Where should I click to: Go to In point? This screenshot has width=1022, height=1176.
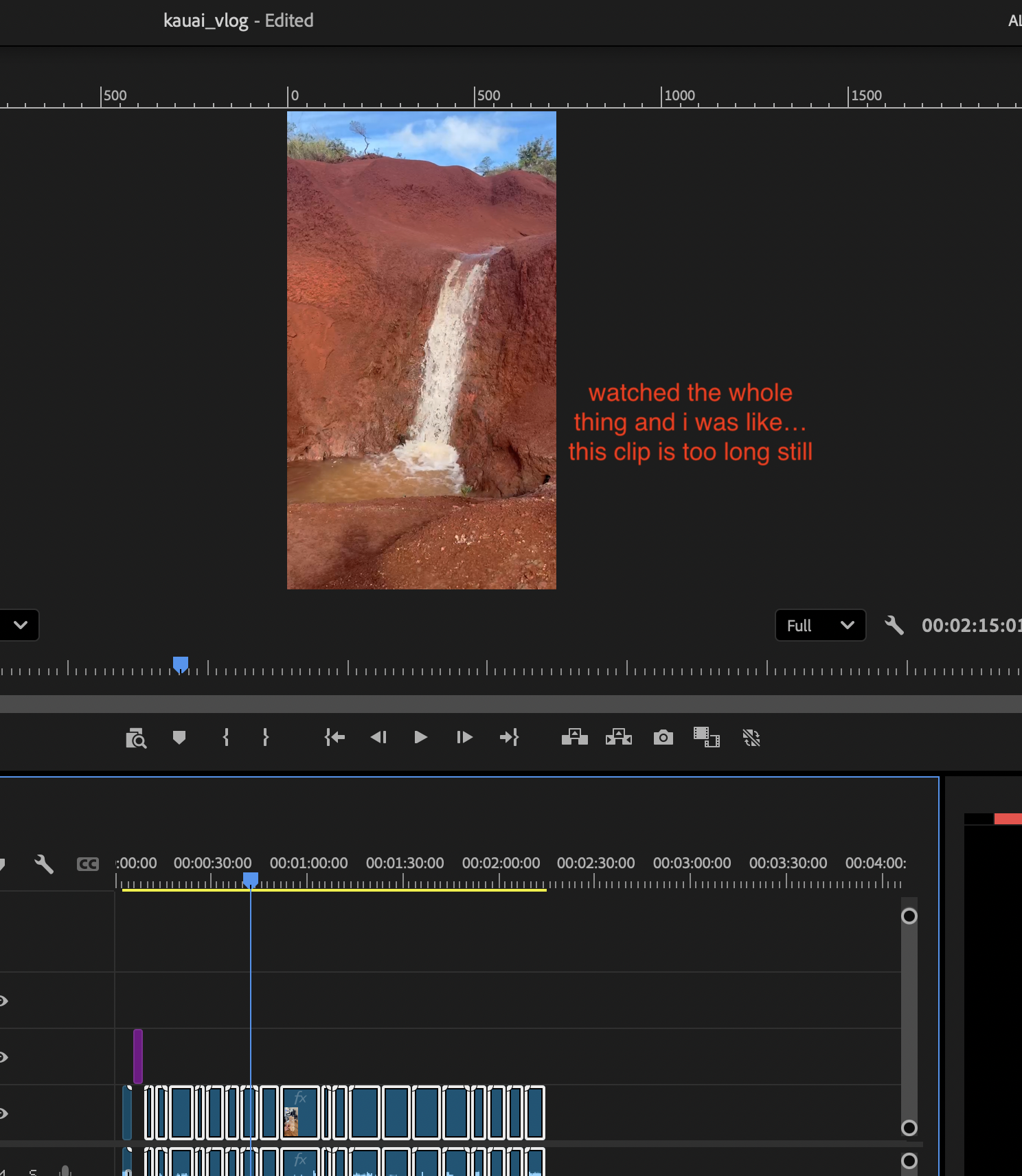334,738
